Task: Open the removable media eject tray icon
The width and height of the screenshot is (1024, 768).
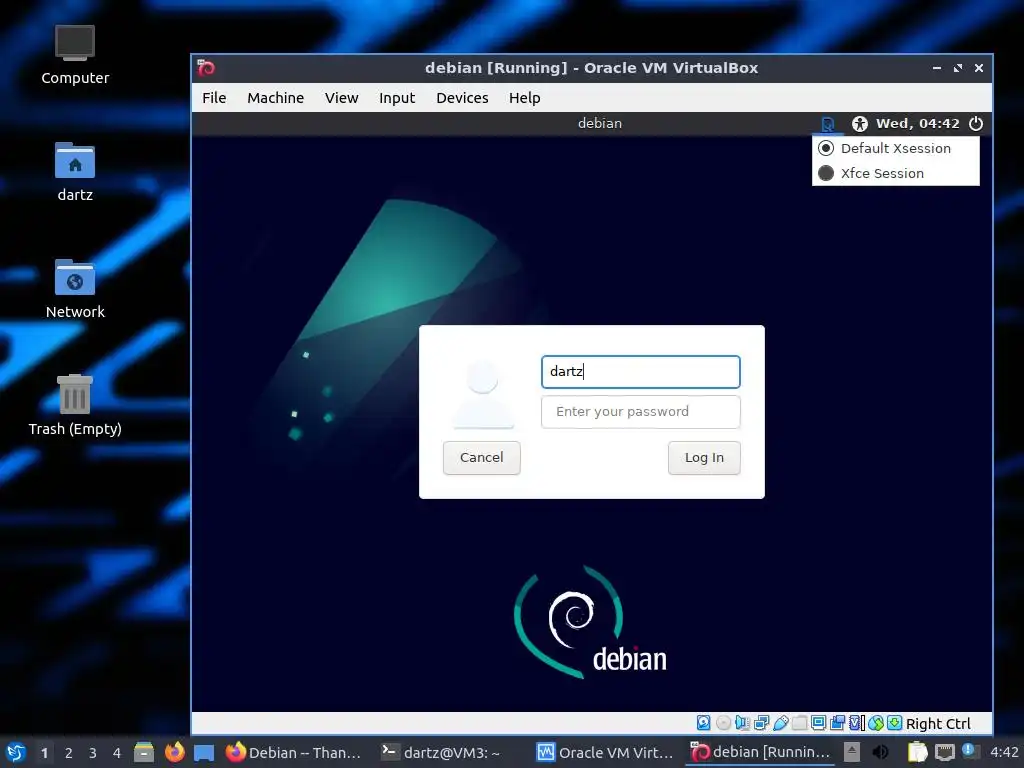Action: click(852, 752)
